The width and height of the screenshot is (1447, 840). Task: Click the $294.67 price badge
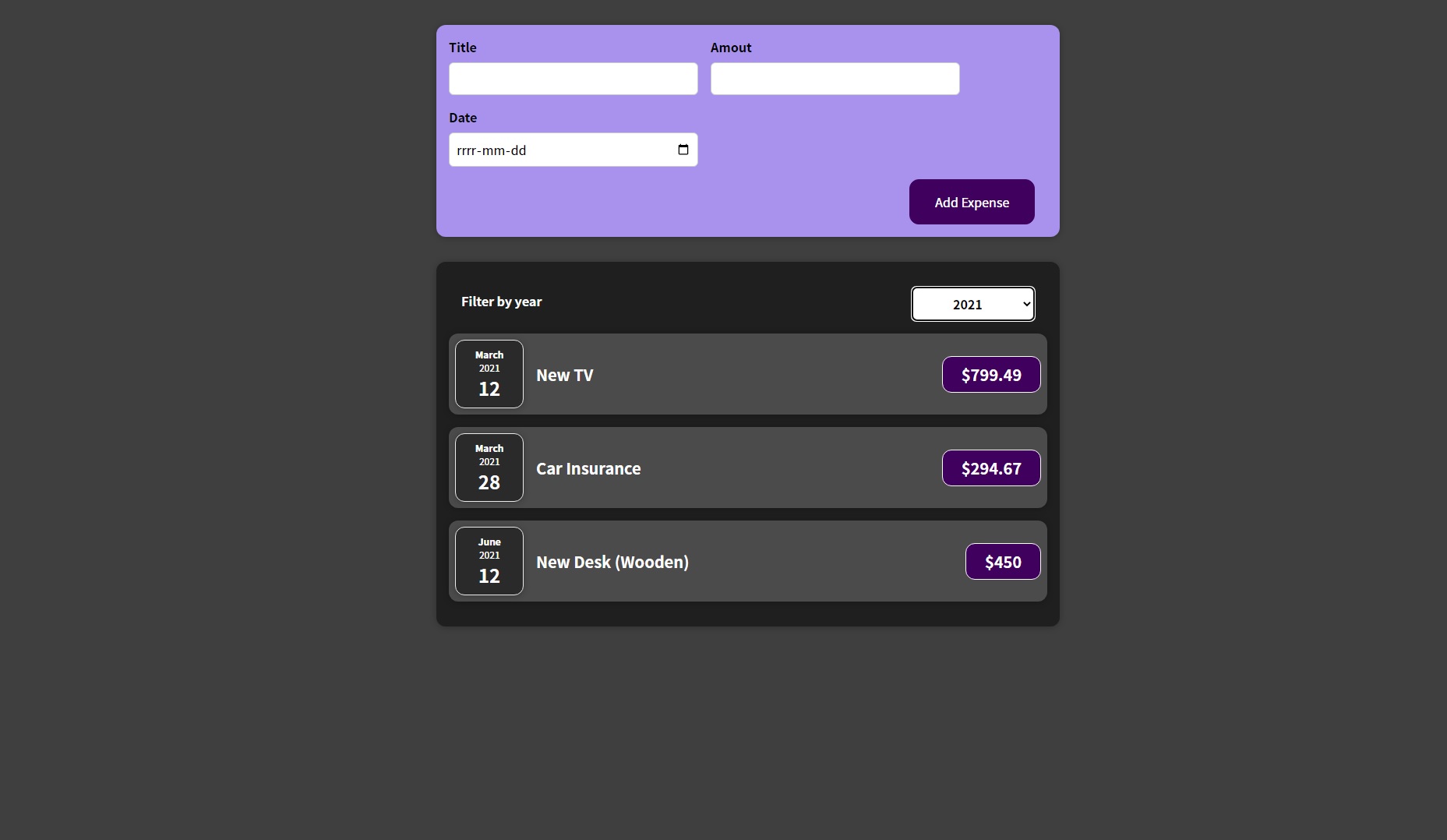click(990, 468)
